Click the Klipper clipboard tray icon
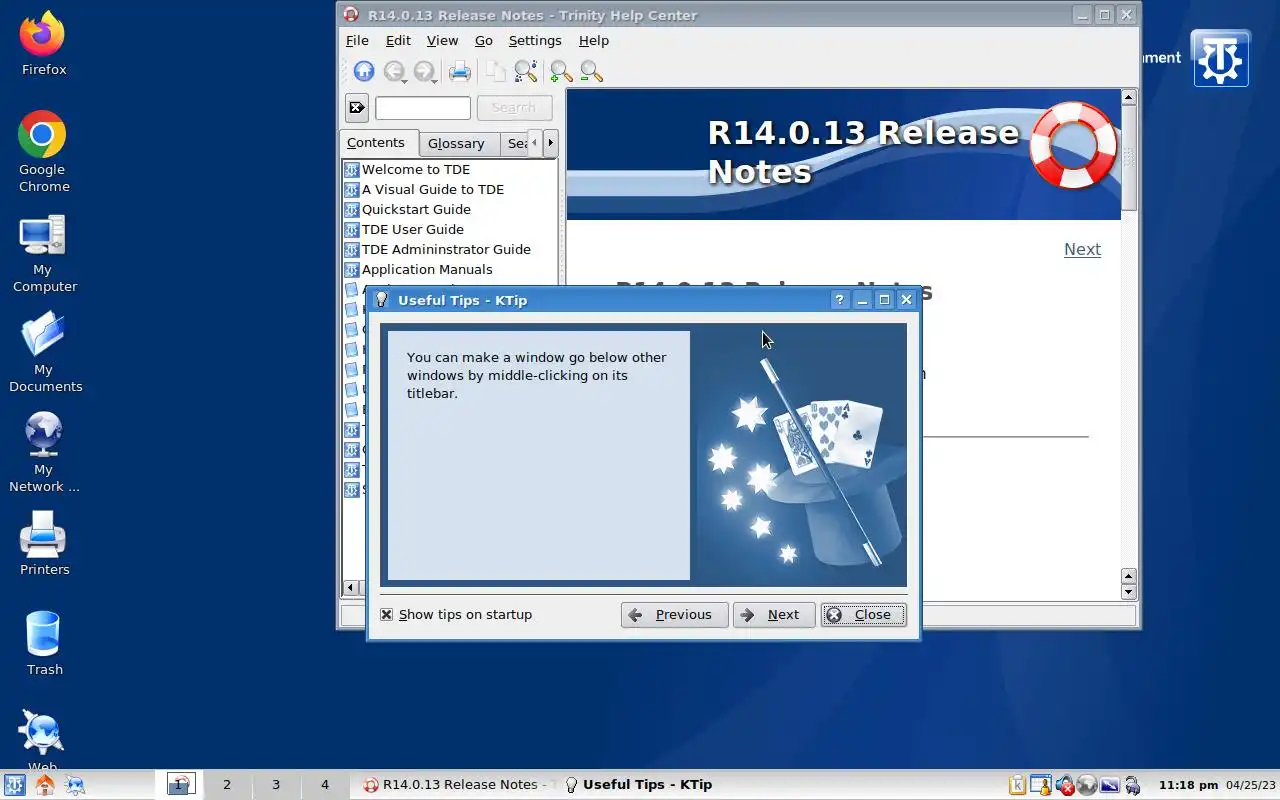The height and width of the screenshot is (800, 1280). tap(1017, 785)
